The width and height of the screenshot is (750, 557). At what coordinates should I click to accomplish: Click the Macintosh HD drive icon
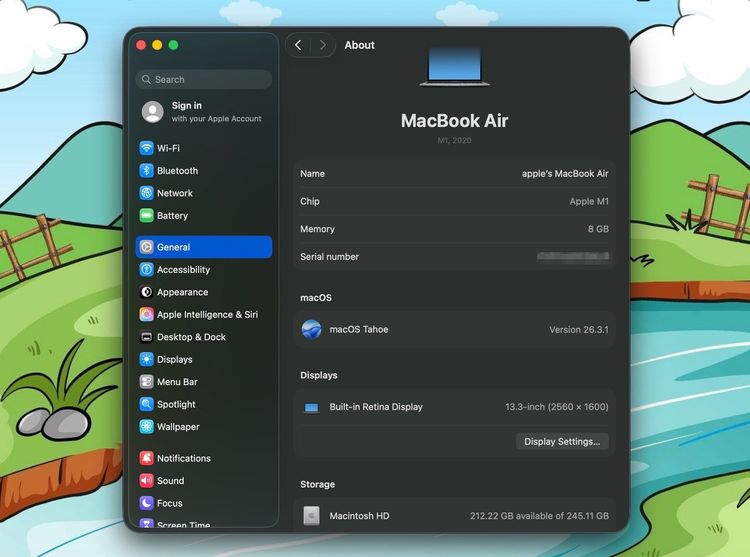[311, 516]
